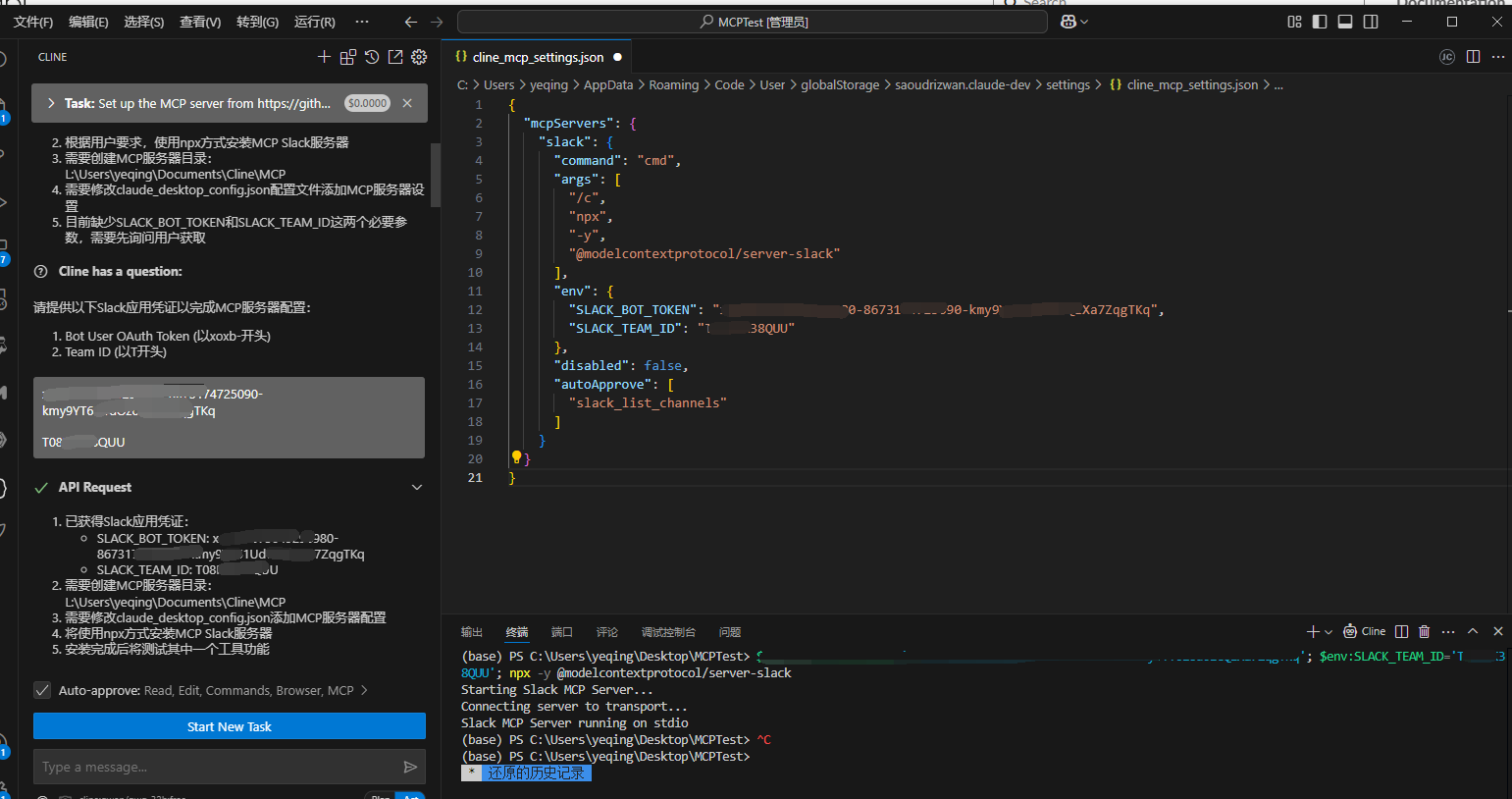This screenshot has width=1512, height=799.
Task: Close the current Cline task
Action: pos(407,103)
